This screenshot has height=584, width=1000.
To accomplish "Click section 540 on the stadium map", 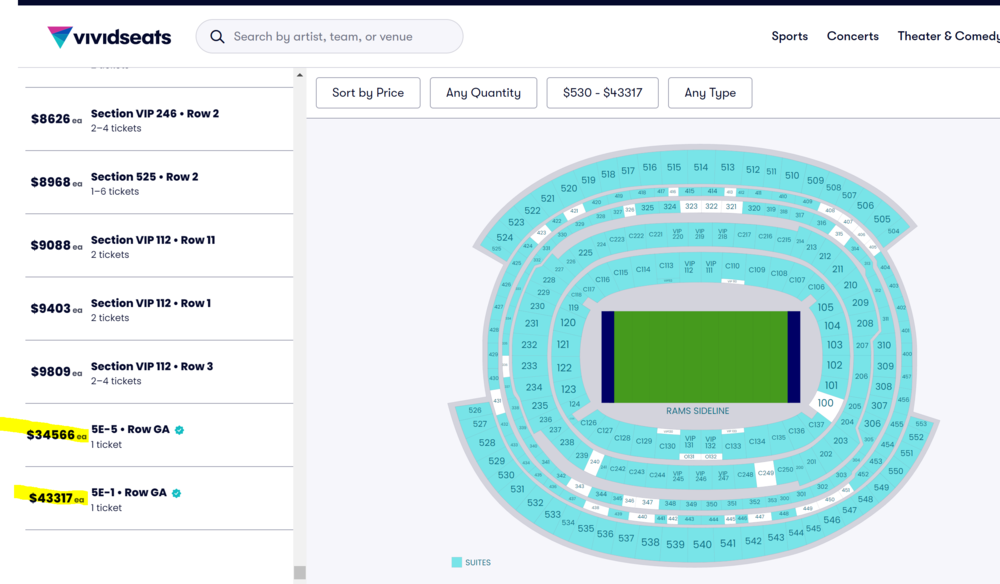I will pyautogui.click(x=702, y=544).
